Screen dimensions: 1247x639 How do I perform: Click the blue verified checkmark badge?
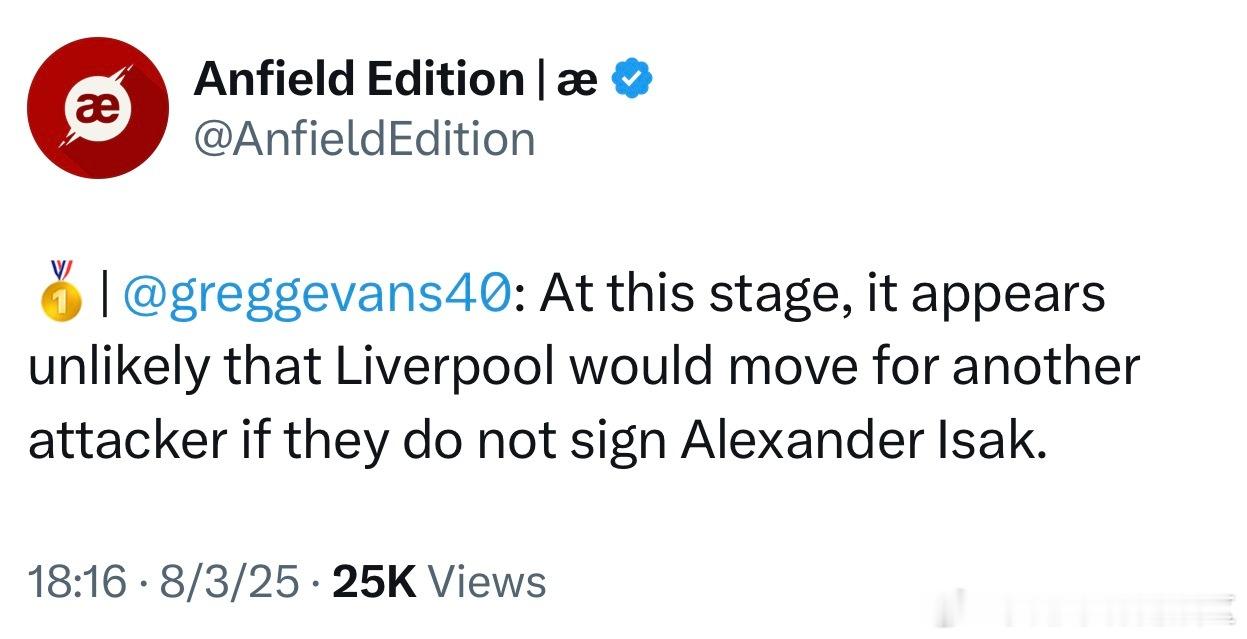point(631,78)
